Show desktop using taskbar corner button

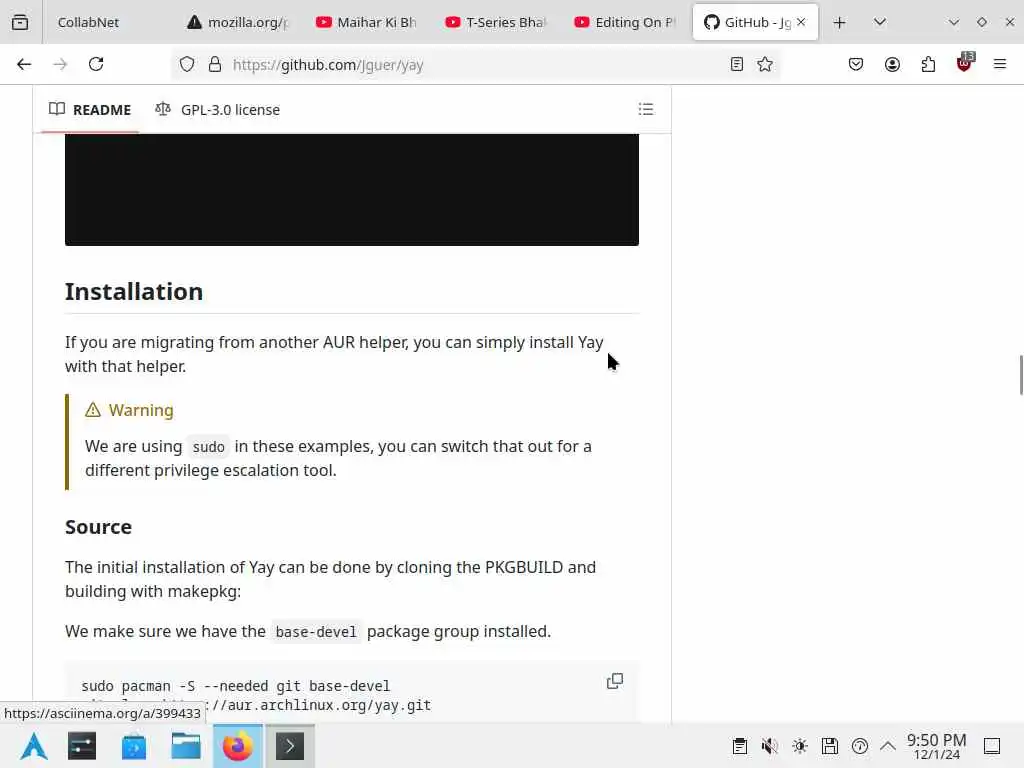(x=992, y=746)
